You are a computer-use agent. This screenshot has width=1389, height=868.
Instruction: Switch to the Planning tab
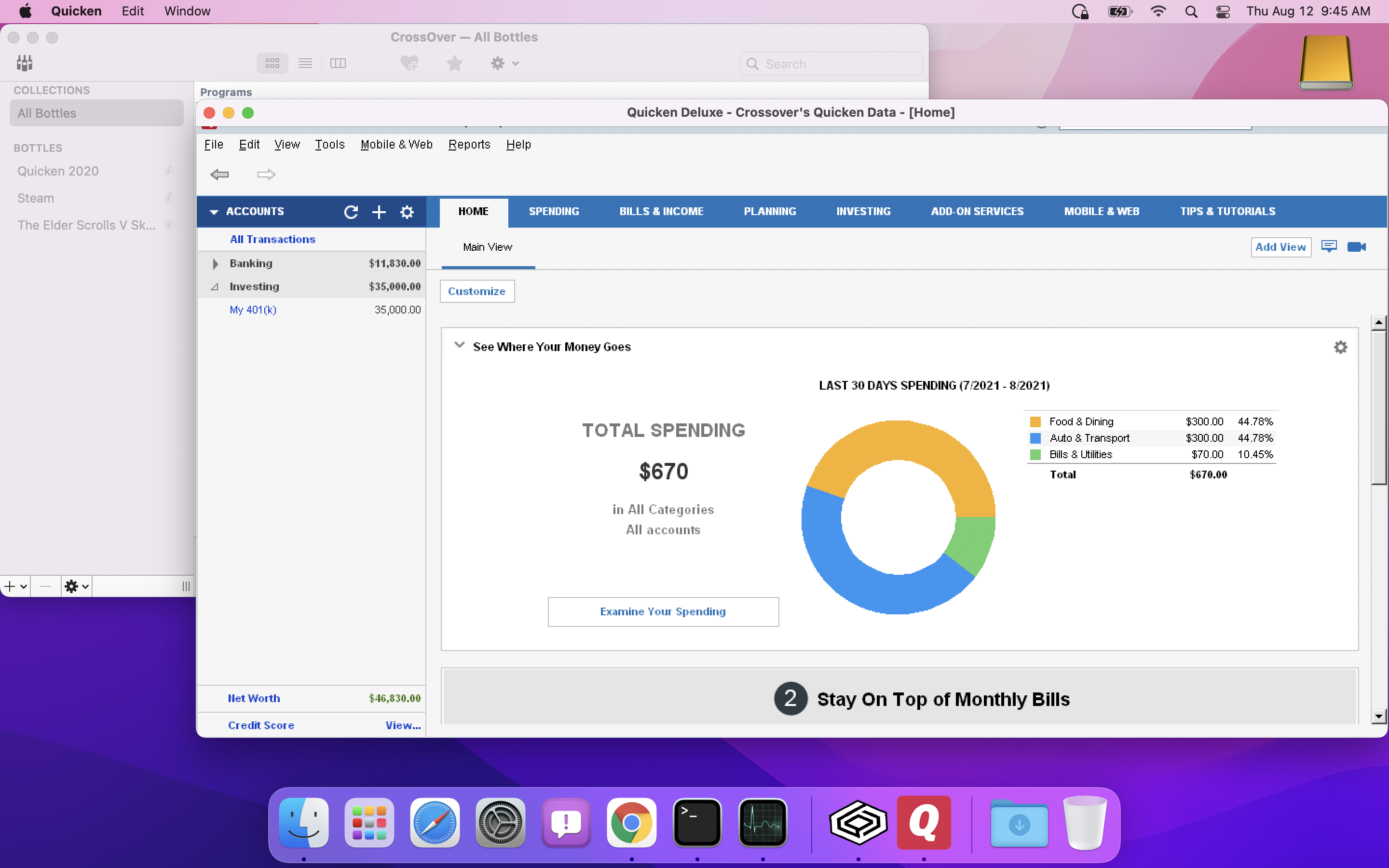(x=770, y=211)
